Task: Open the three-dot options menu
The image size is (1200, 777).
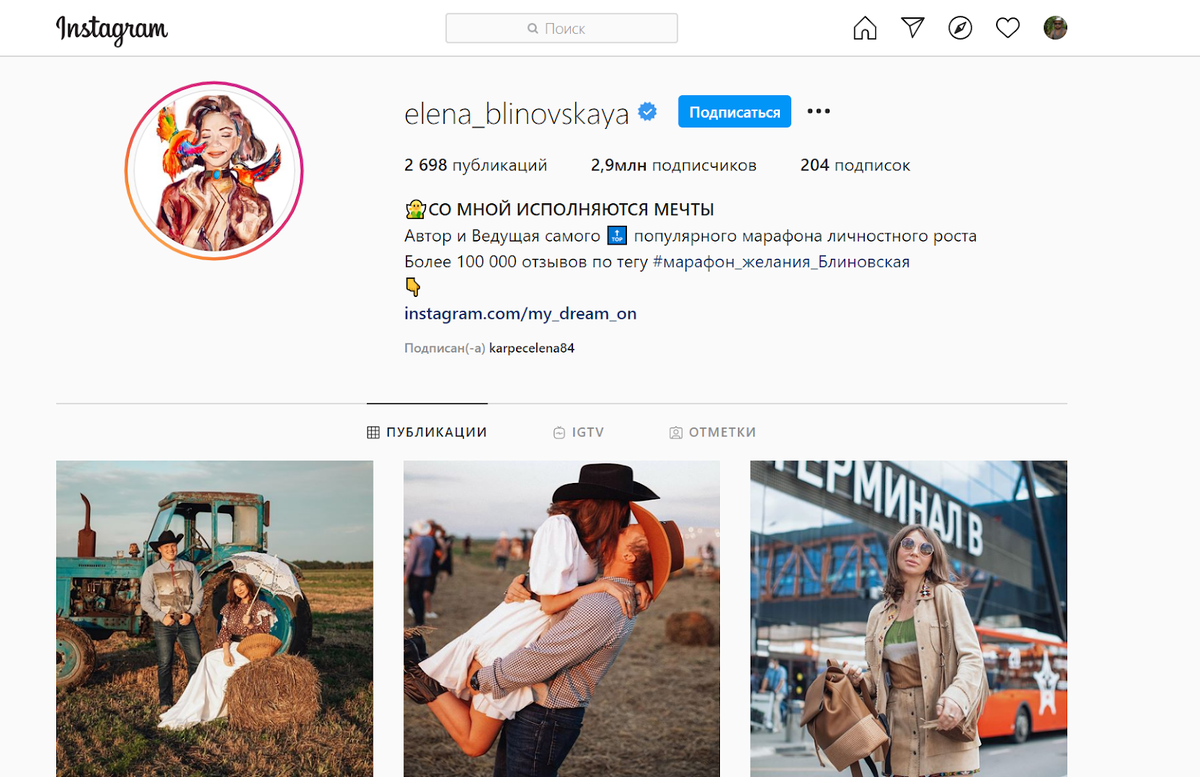Action: point(819,111)
